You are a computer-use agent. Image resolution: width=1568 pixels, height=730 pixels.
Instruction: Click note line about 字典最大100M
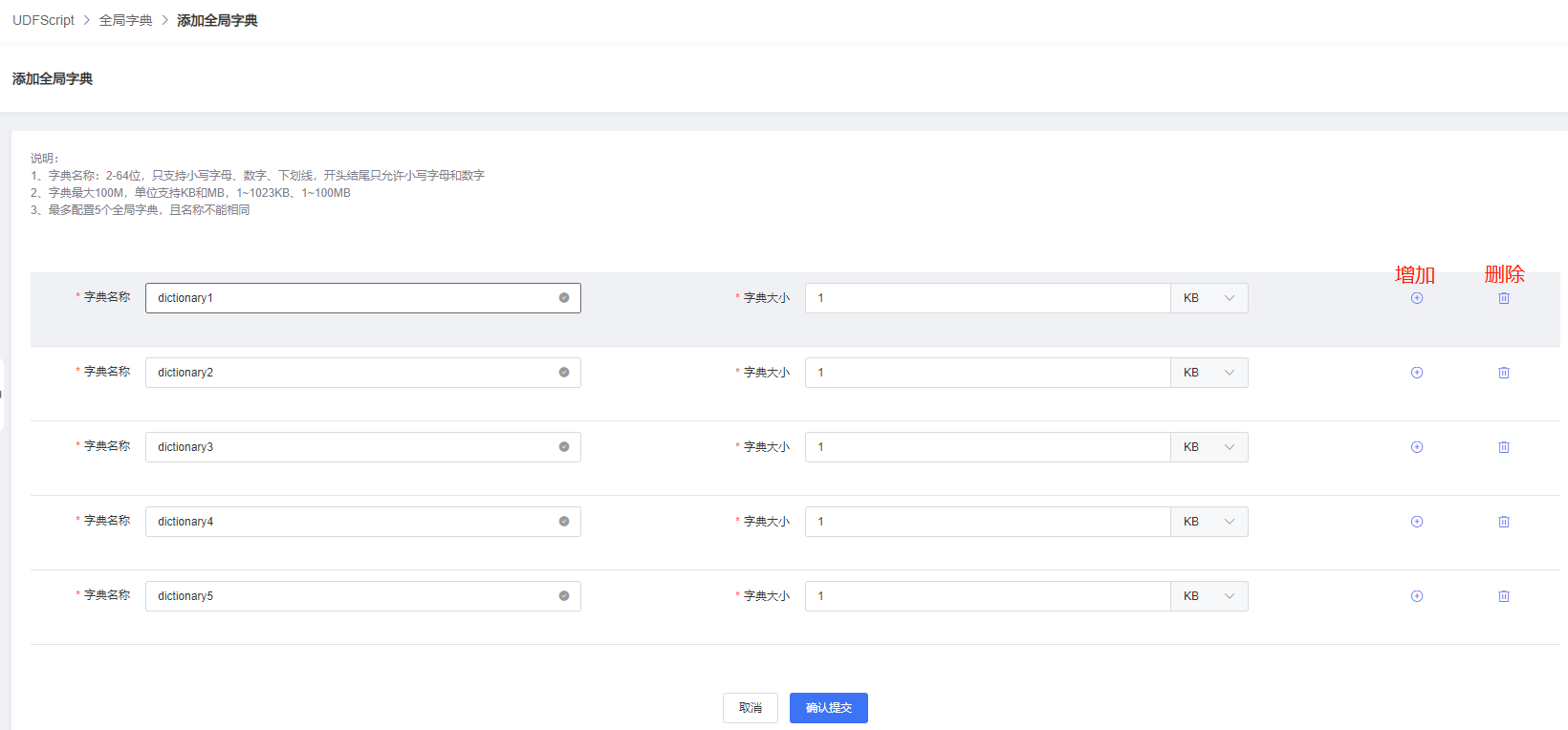point(190,193)
